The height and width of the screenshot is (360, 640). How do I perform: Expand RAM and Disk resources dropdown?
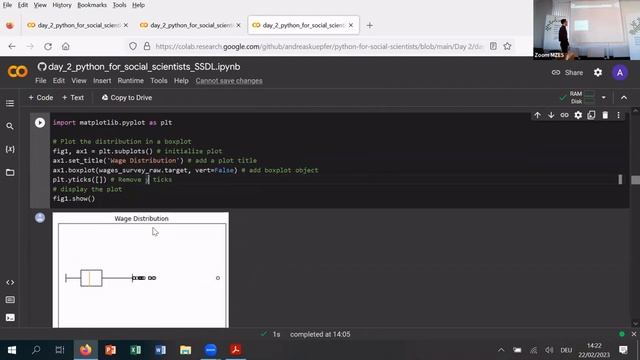[604, 98]
